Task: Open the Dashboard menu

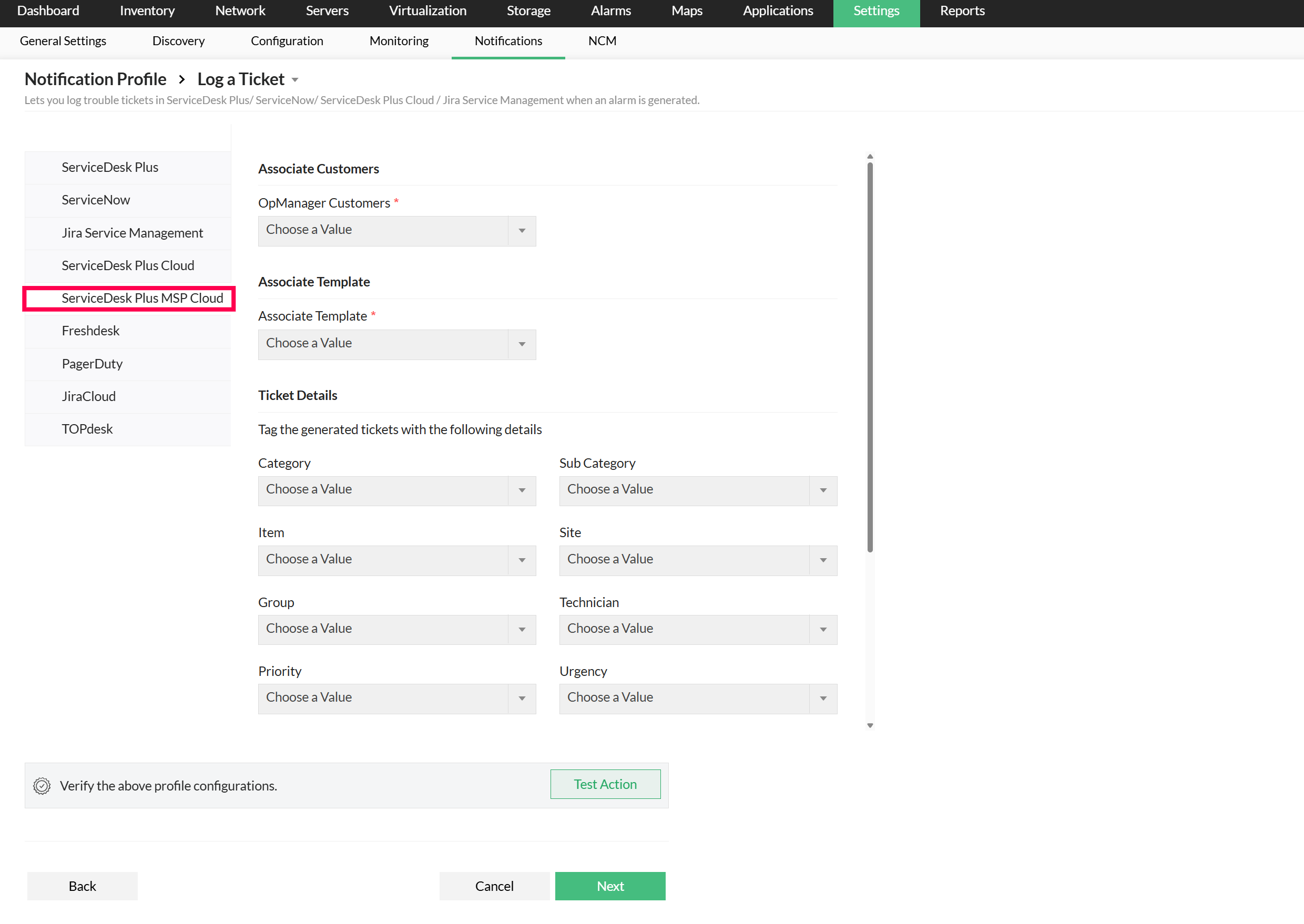Action: (48, 11)
